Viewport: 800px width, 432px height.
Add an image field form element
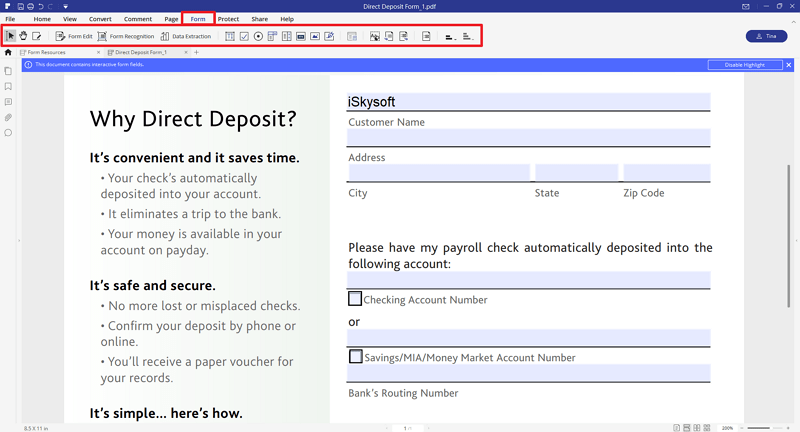(315, 36)
